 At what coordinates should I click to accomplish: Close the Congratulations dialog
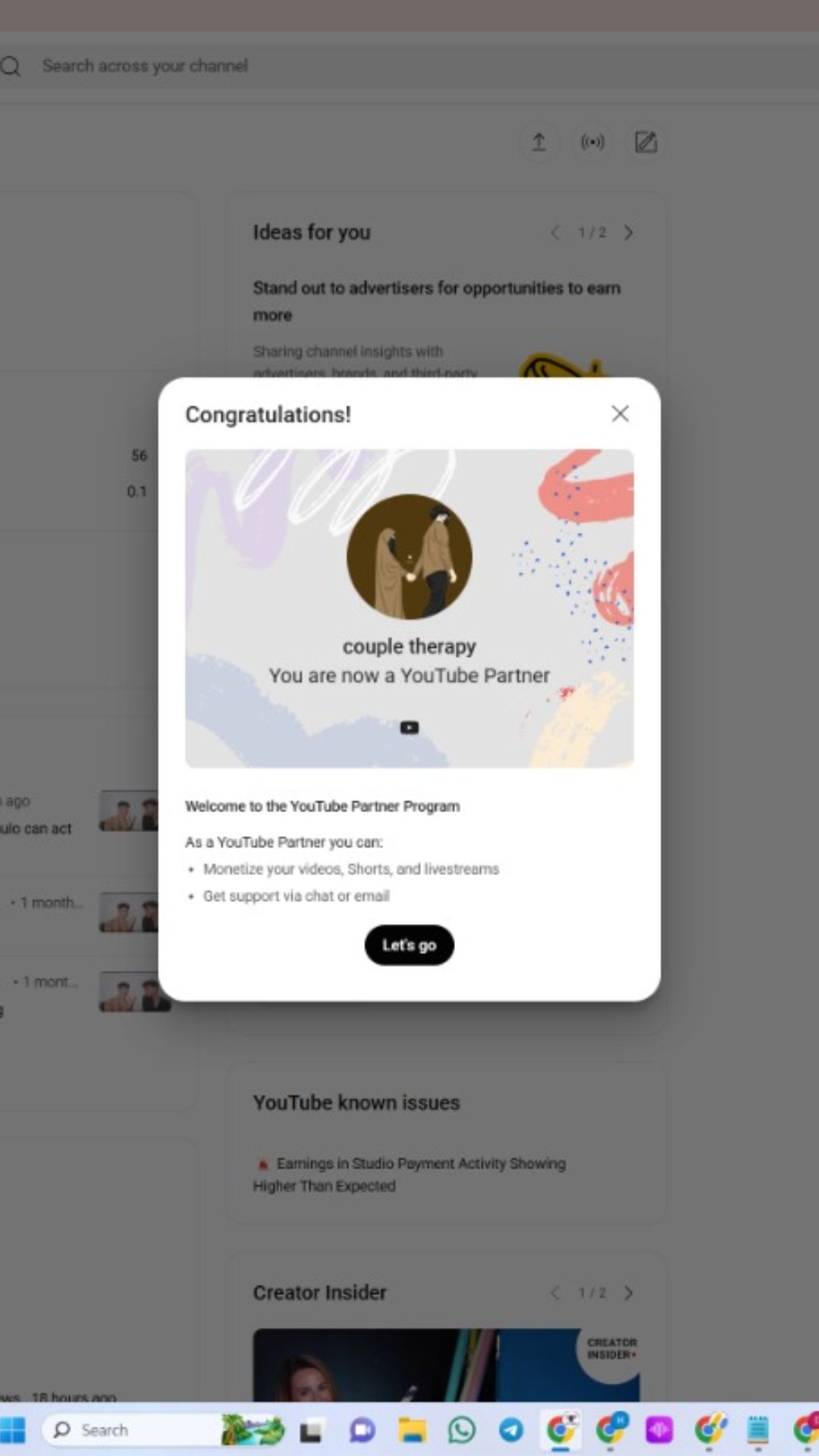[620, 413]
